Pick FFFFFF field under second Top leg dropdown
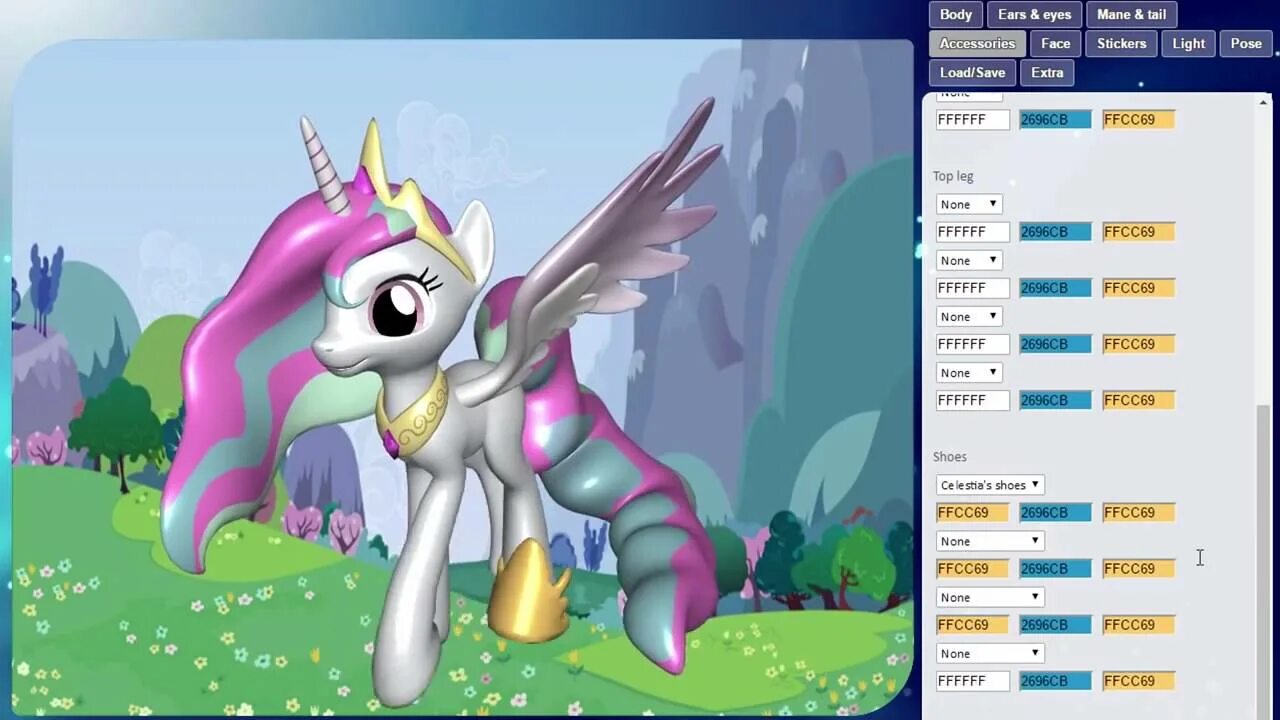 (x=972, y=287)
